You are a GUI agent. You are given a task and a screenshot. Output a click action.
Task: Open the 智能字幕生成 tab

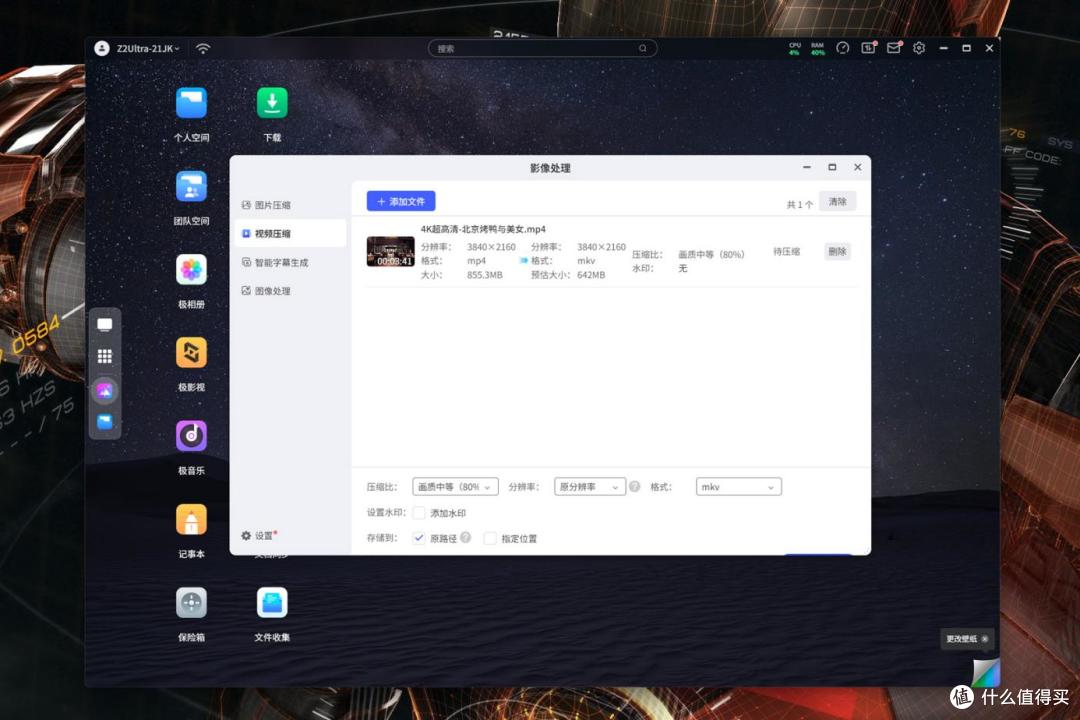[290, 263]
